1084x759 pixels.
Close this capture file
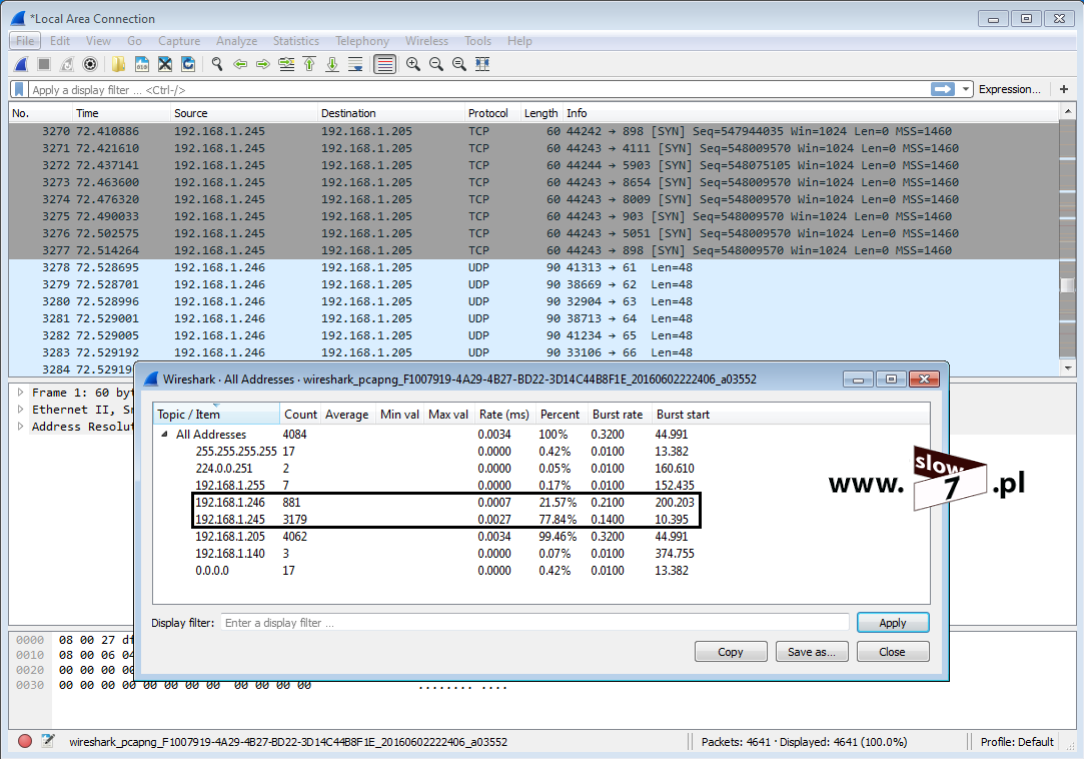[165, 64]
